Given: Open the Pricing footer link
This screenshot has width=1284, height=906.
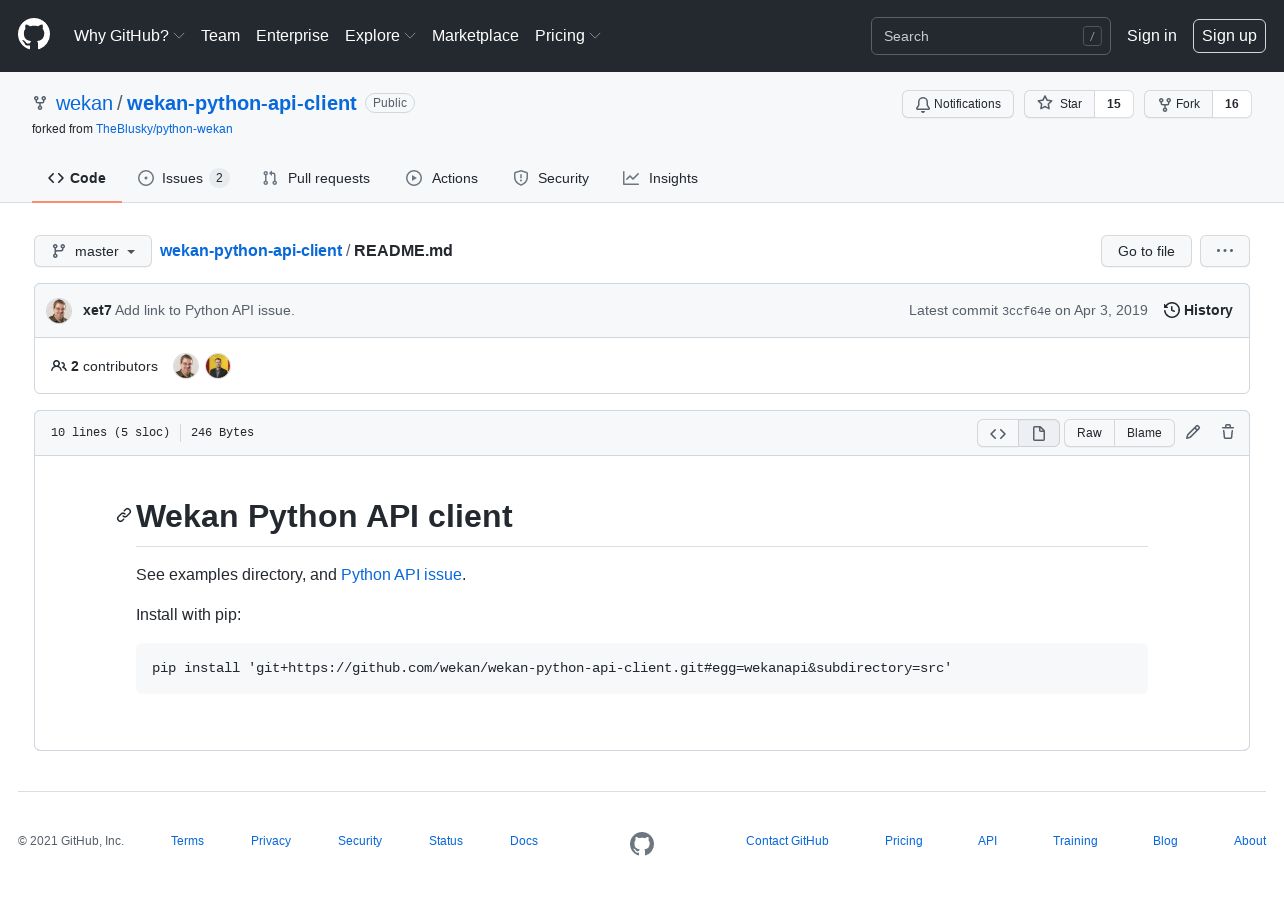Looking at the screenshot, I should click(904, 841).
